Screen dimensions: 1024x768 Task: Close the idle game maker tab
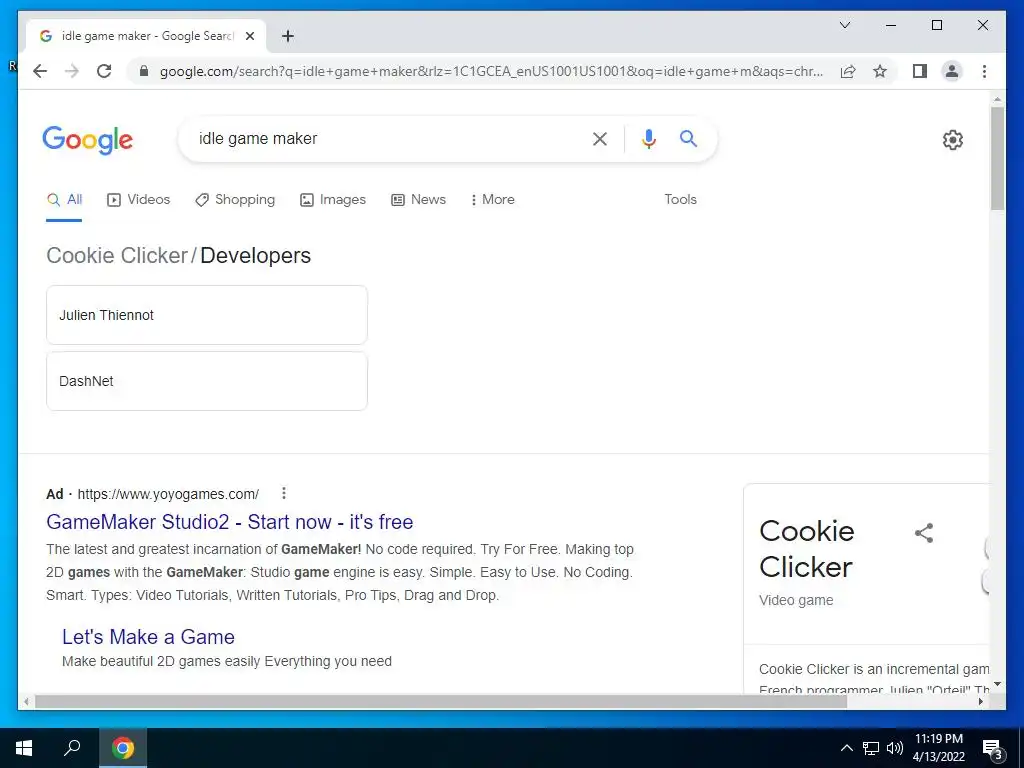pyautogui.click(x=249, y=36)
